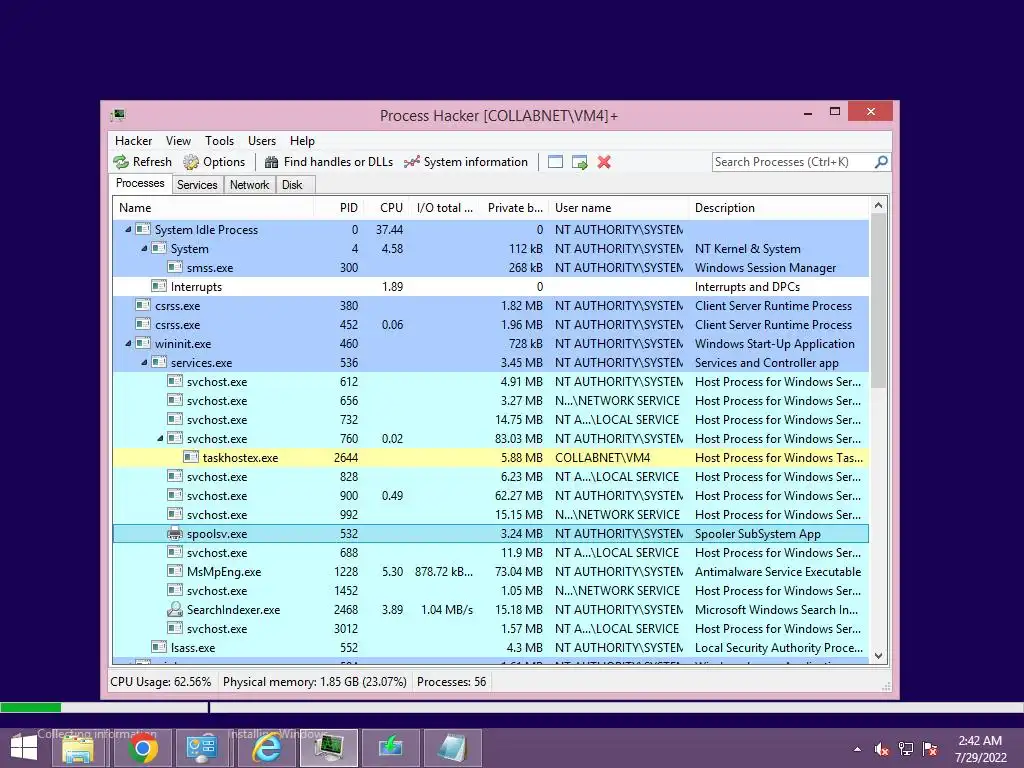1024x768 pixels.
Task: Switch to the Services tab
Action: (197, 185)
